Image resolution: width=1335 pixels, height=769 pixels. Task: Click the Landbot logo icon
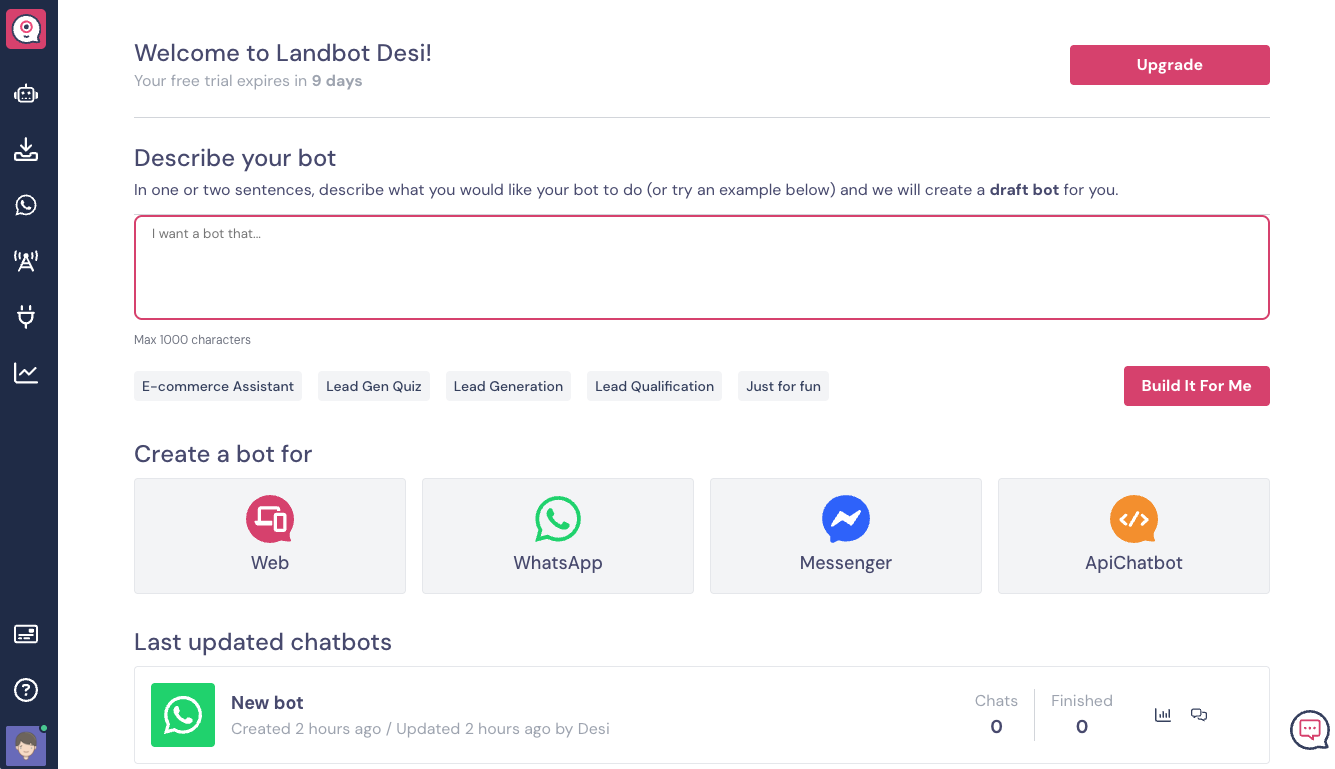click(26, 29)
